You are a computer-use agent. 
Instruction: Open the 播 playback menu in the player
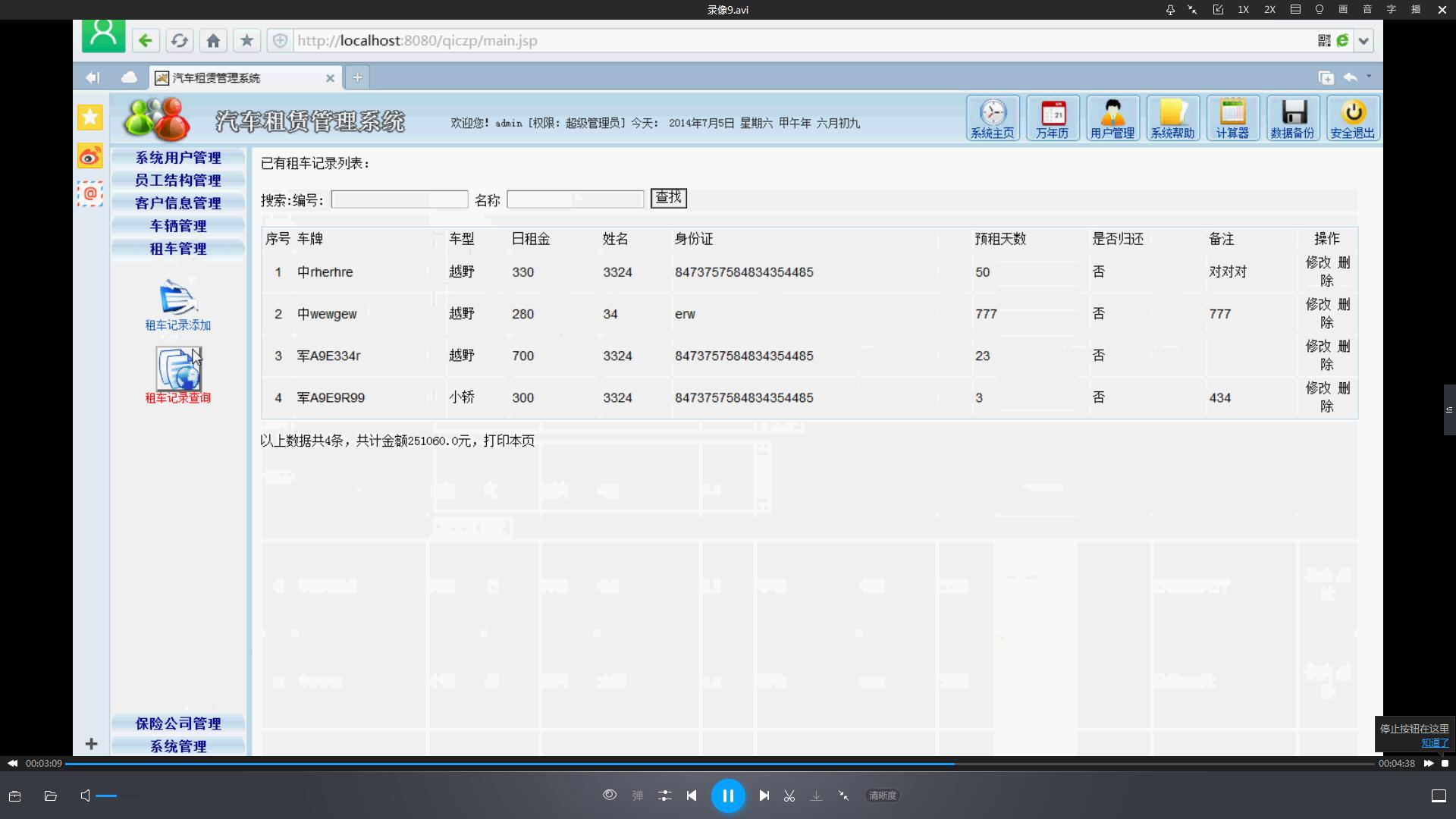1416,10
